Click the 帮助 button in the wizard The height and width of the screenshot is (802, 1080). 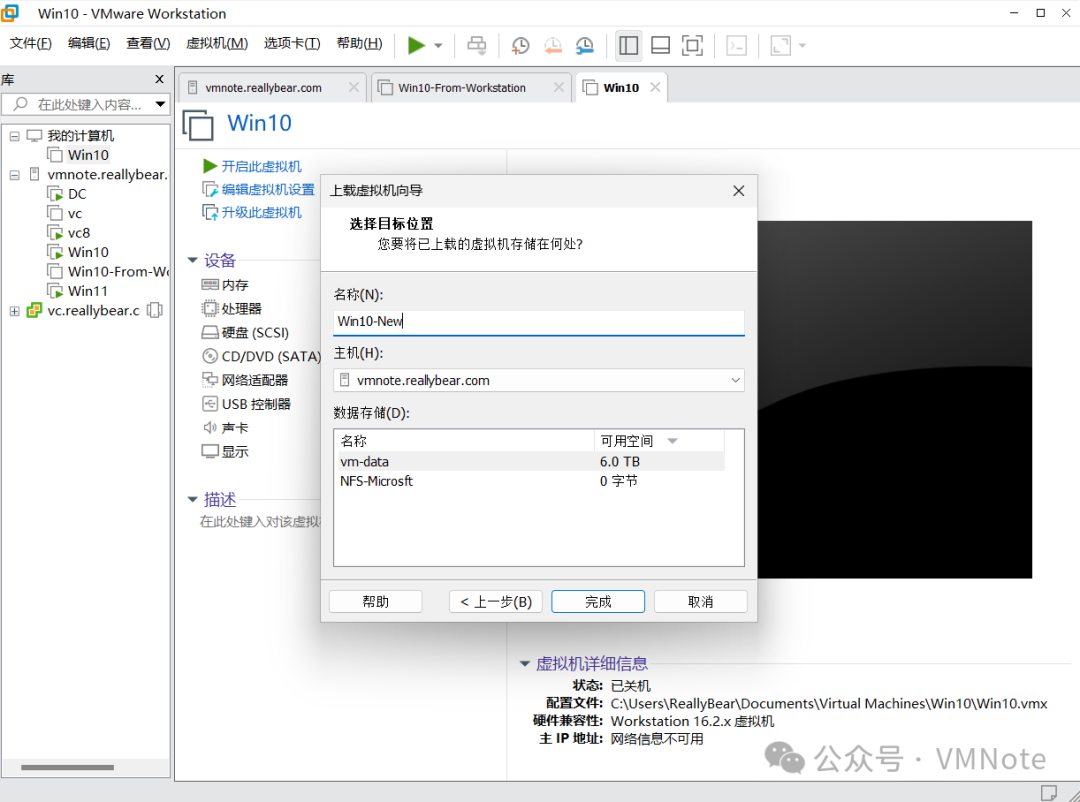(375, 602)
